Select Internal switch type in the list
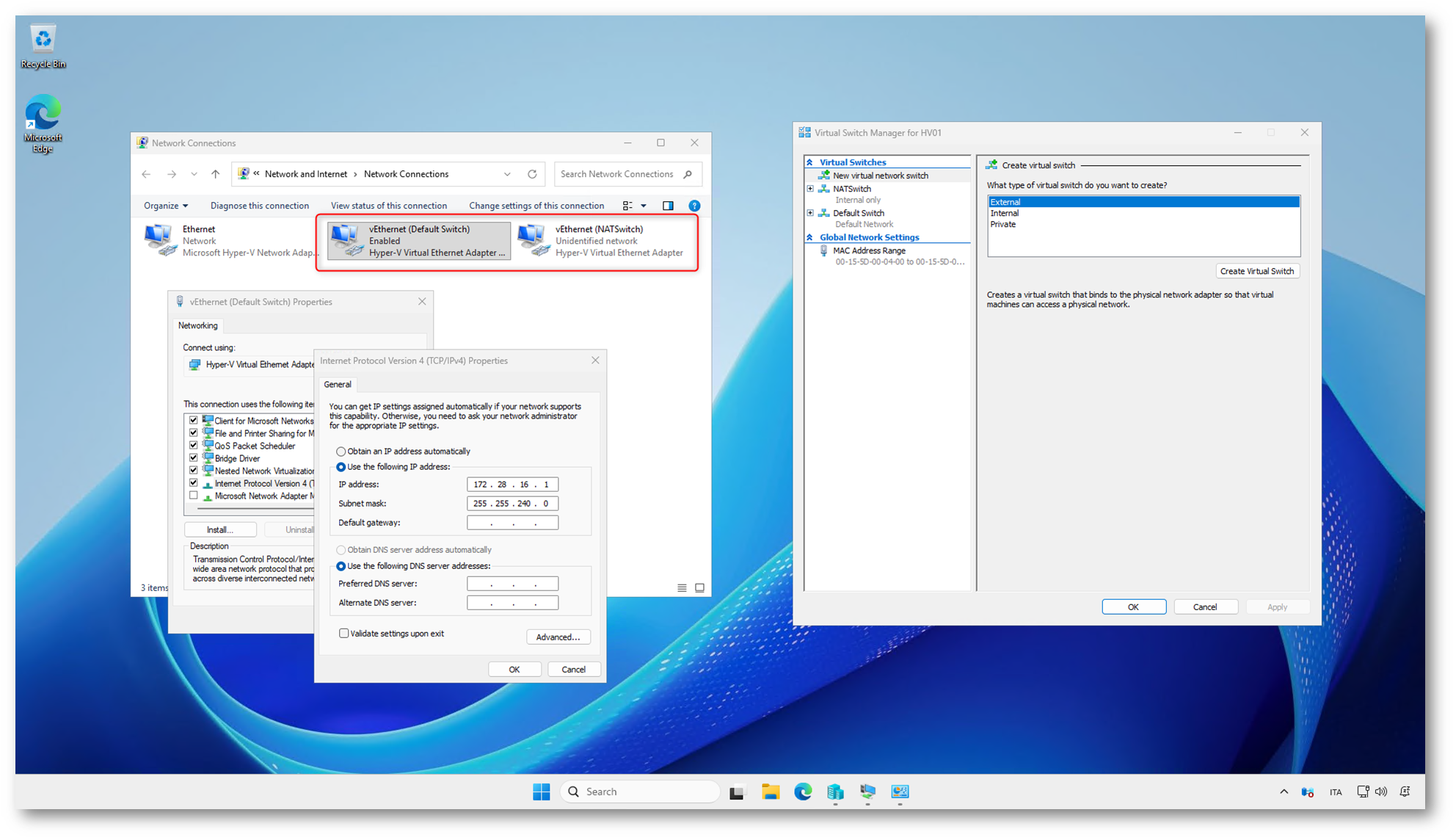This screenshot has width=1456, height=840. point(1005,213)
